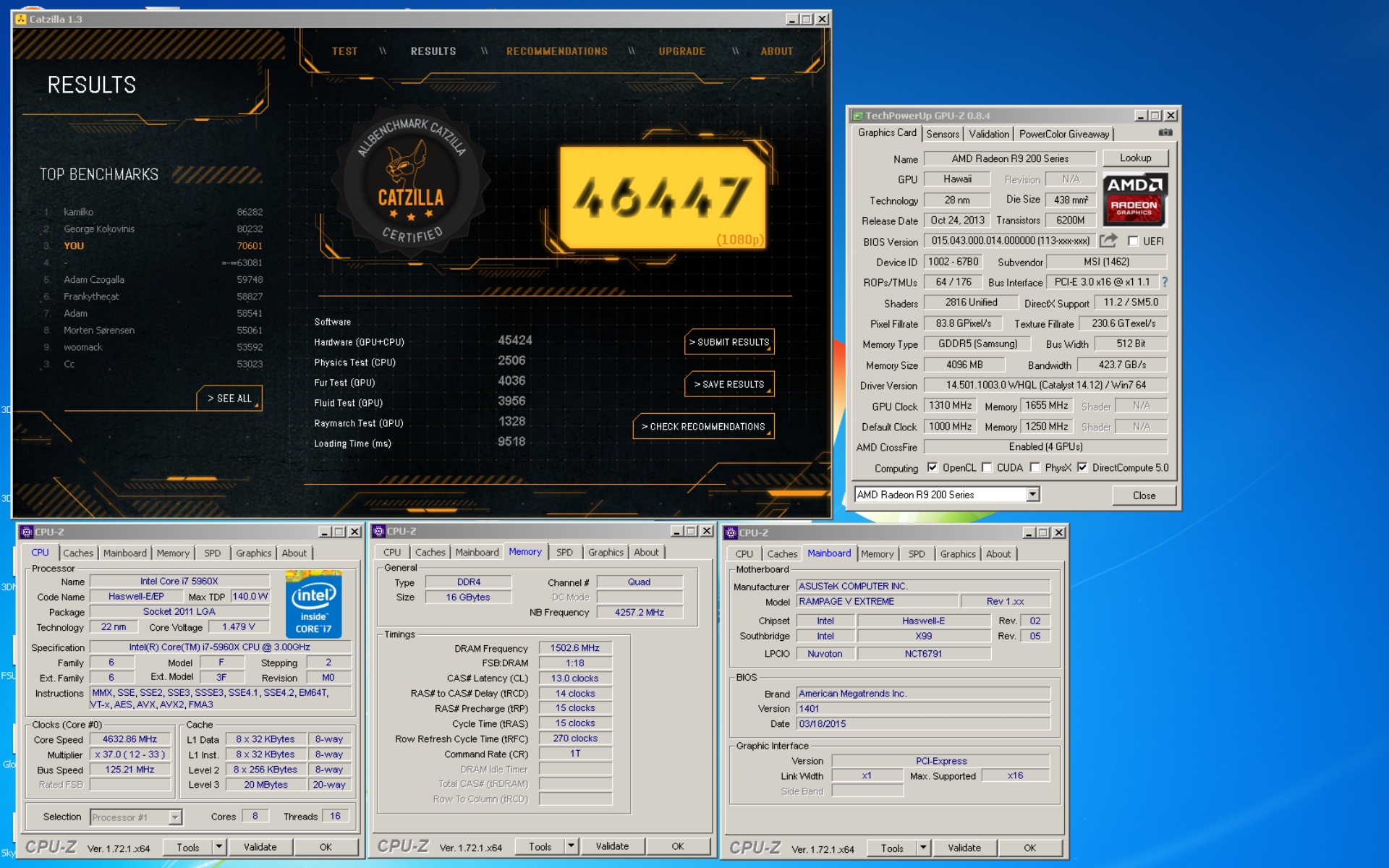Select Morten Sørensen leaderboard entry
Viewport: 1389px width, 868px height.
pos(152,330)
